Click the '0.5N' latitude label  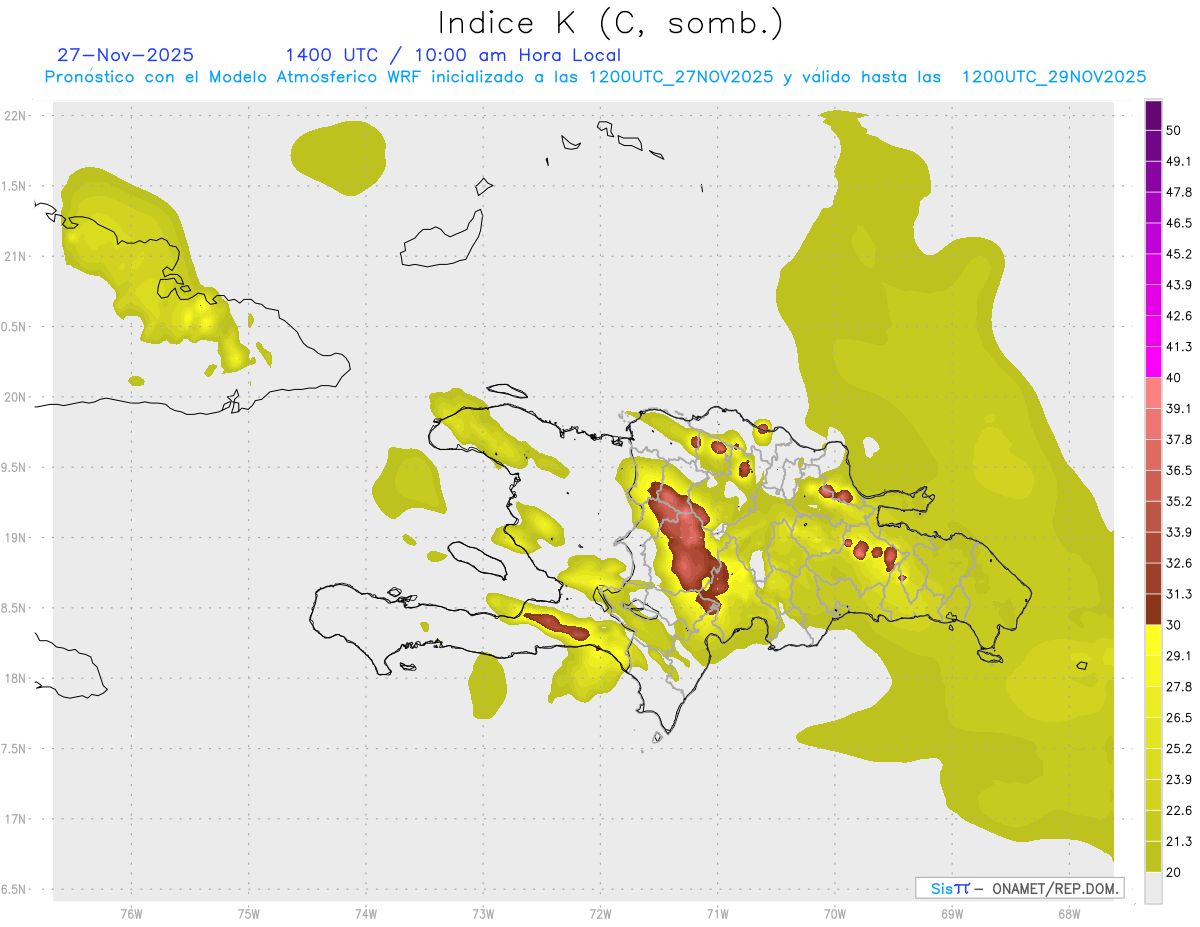point(15,326)
